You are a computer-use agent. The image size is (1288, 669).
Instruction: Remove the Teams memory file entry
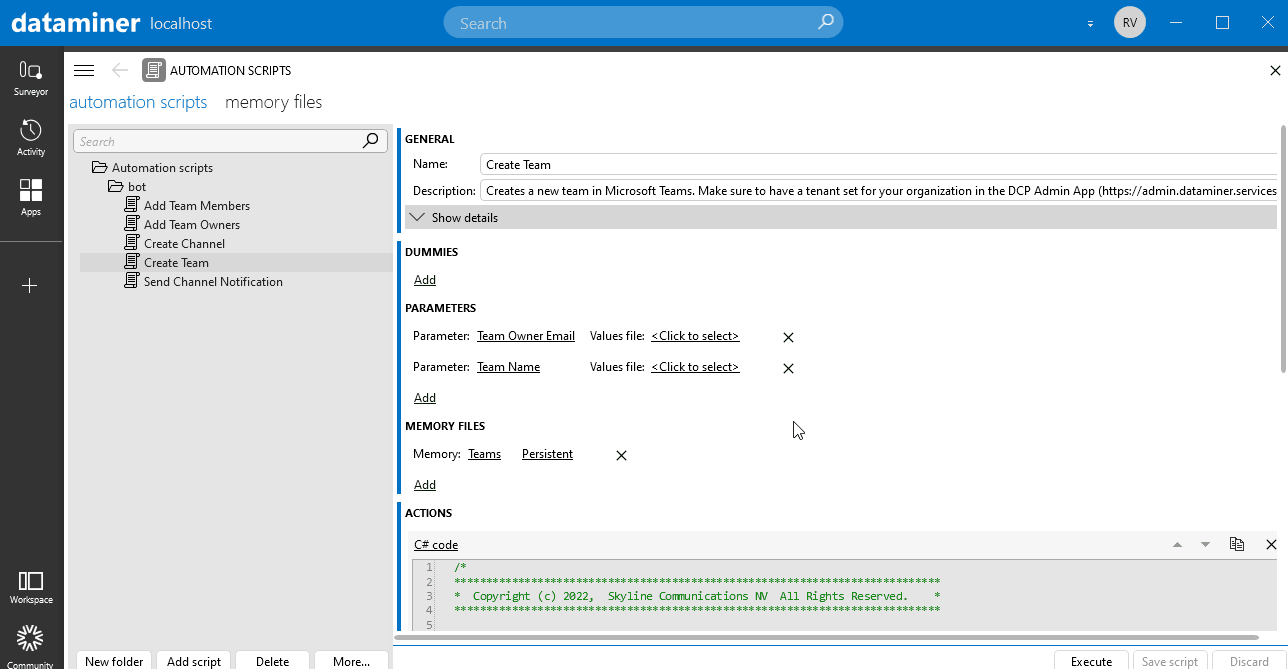tap(621, 455)
